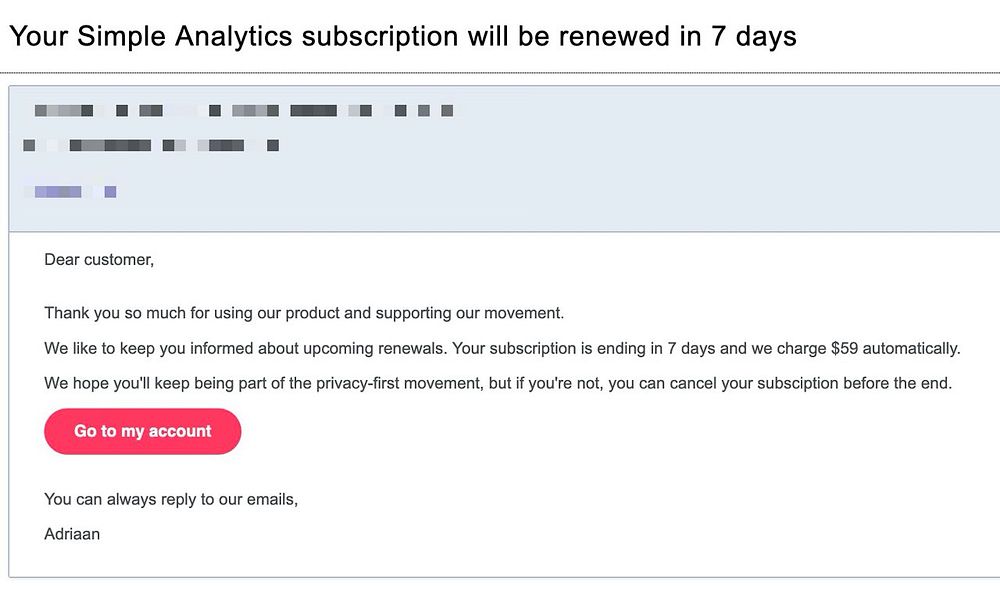1000x595 pixels.
Task: Click the Adriaan signature
Action: [x=72, y=534]
